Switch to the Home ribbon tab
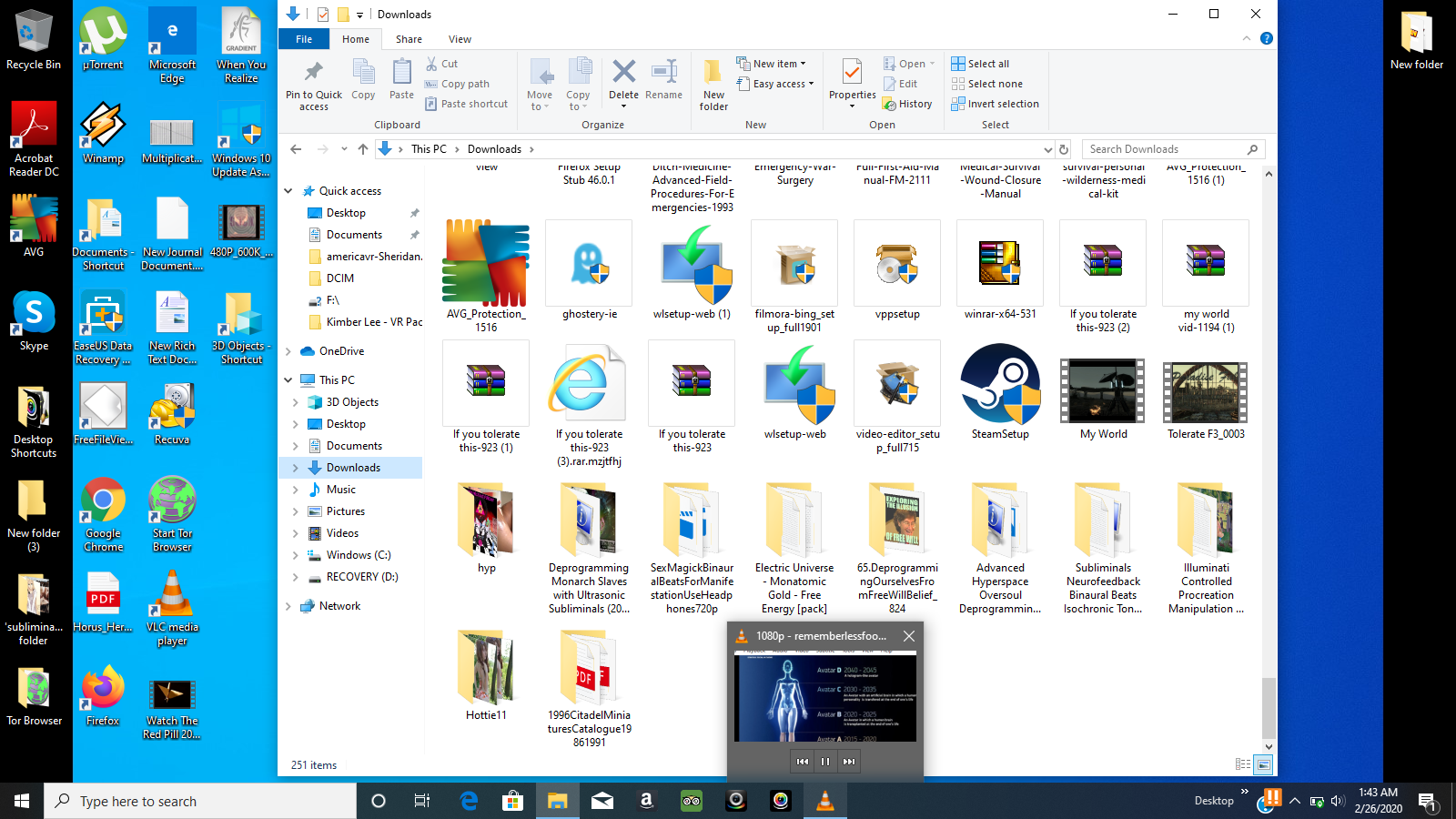1456x819 pixels. coord(356,39)
